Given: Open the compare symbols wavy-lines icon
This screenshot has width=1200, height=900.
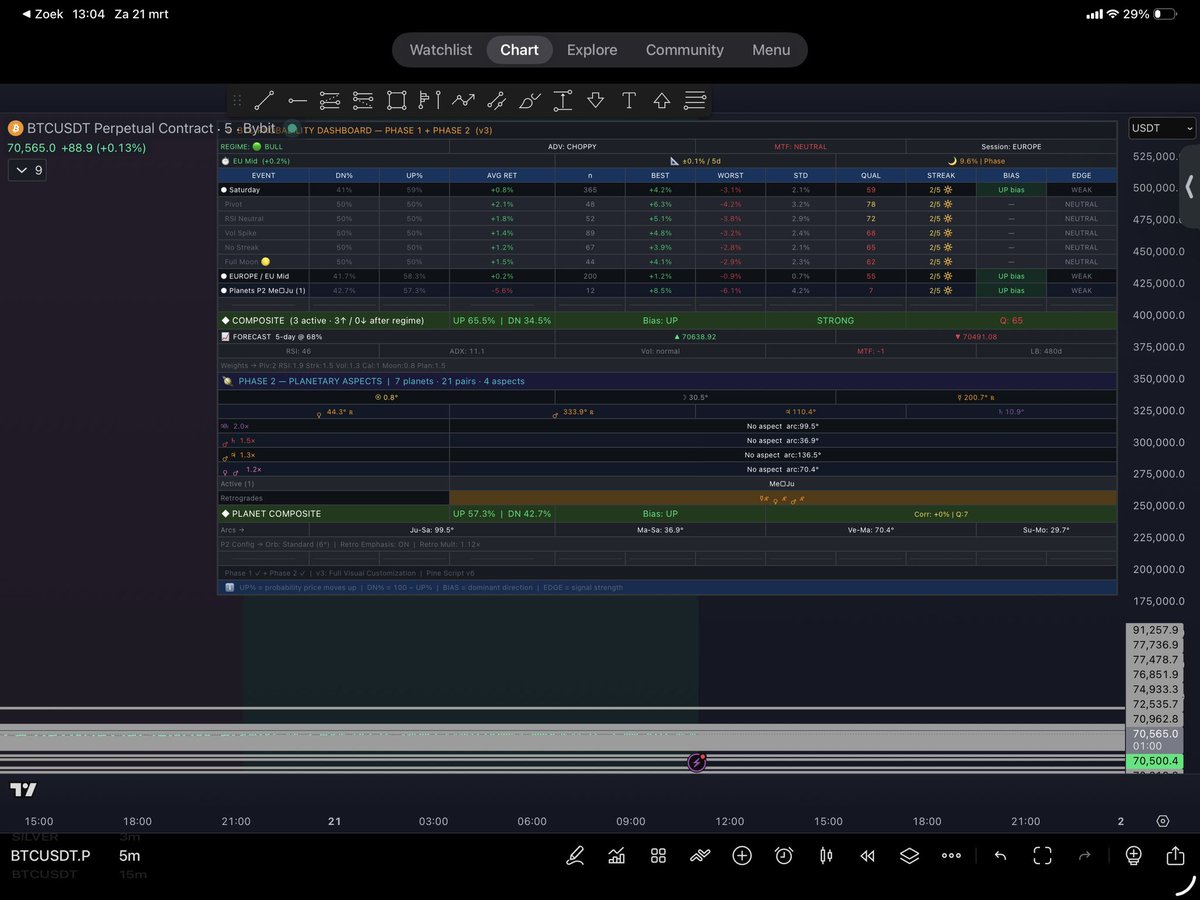Looking at the screenshot, I should [x=700, y=855].
